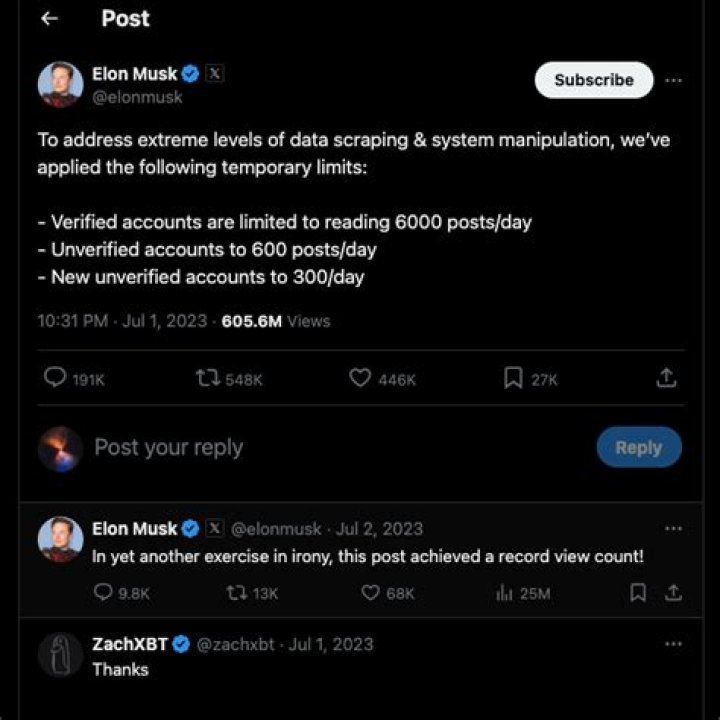This screenshot has height=720, width=720.
Task: Open the main post's three-dot menu
Action: [x=674, y=80]
